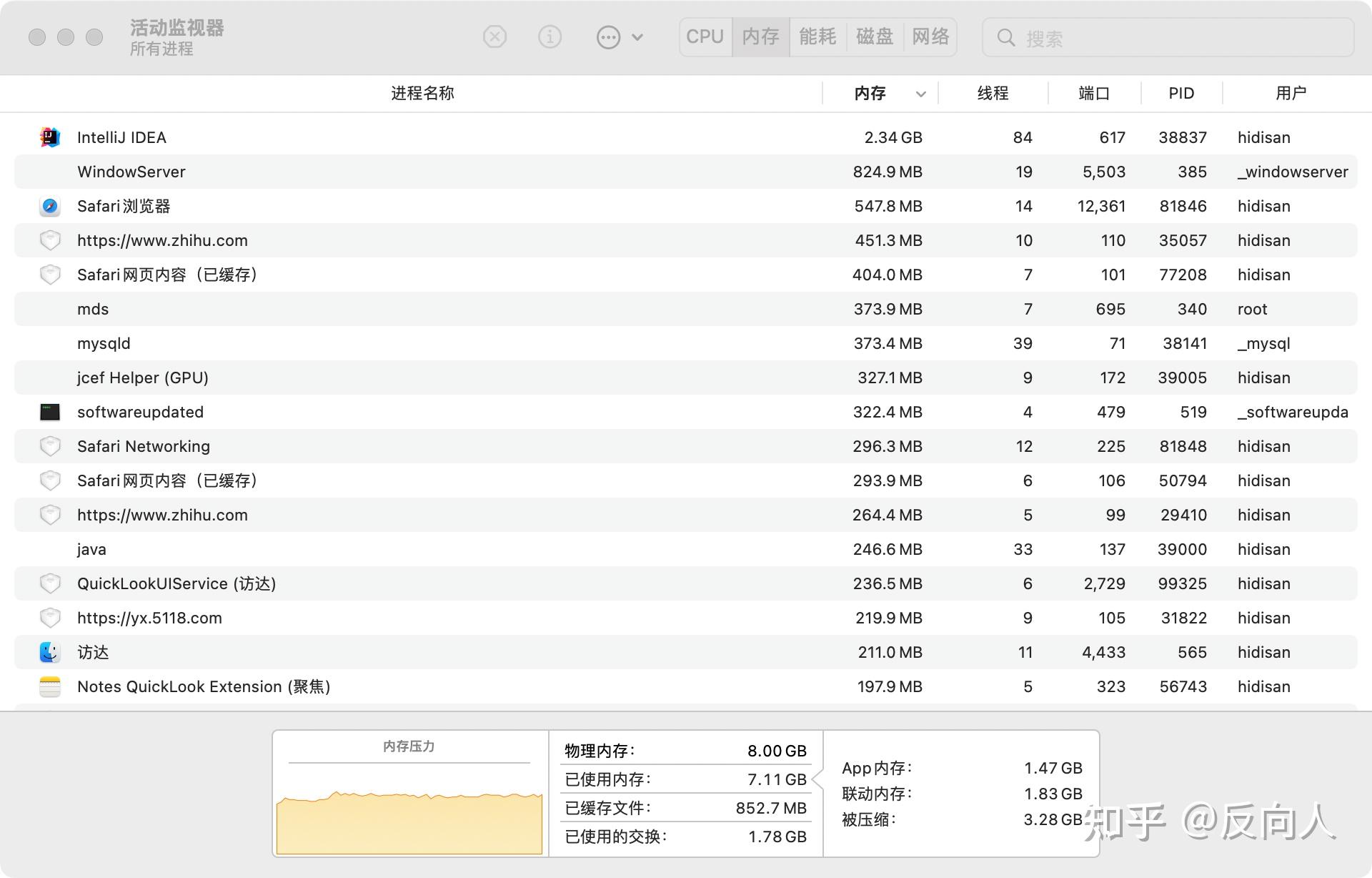Expand the chevron next to ellipsis button
The height and width of the screenshot is (878, 1372).
[x=638, y=36]
